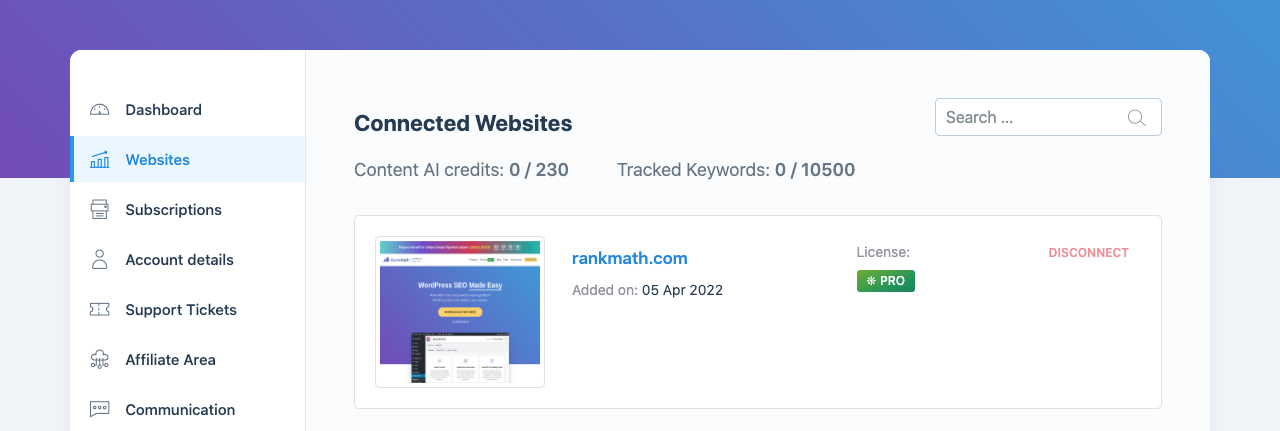Screen dimensions: 1280x431
Task: Click the search magnifier icon
Action: [x=1136, y=118]
